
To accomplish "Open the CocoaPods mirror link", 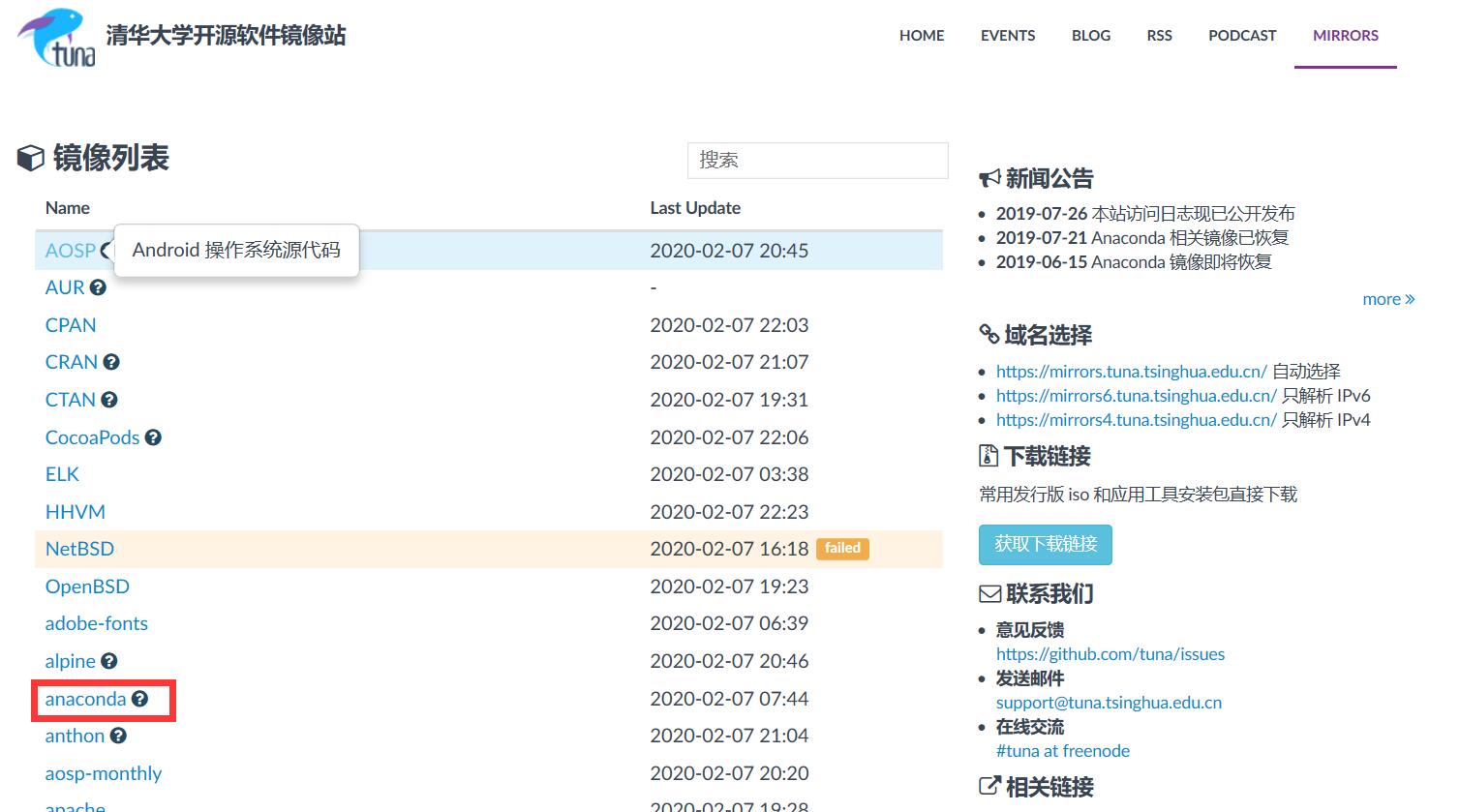I will tap(92, 437).
